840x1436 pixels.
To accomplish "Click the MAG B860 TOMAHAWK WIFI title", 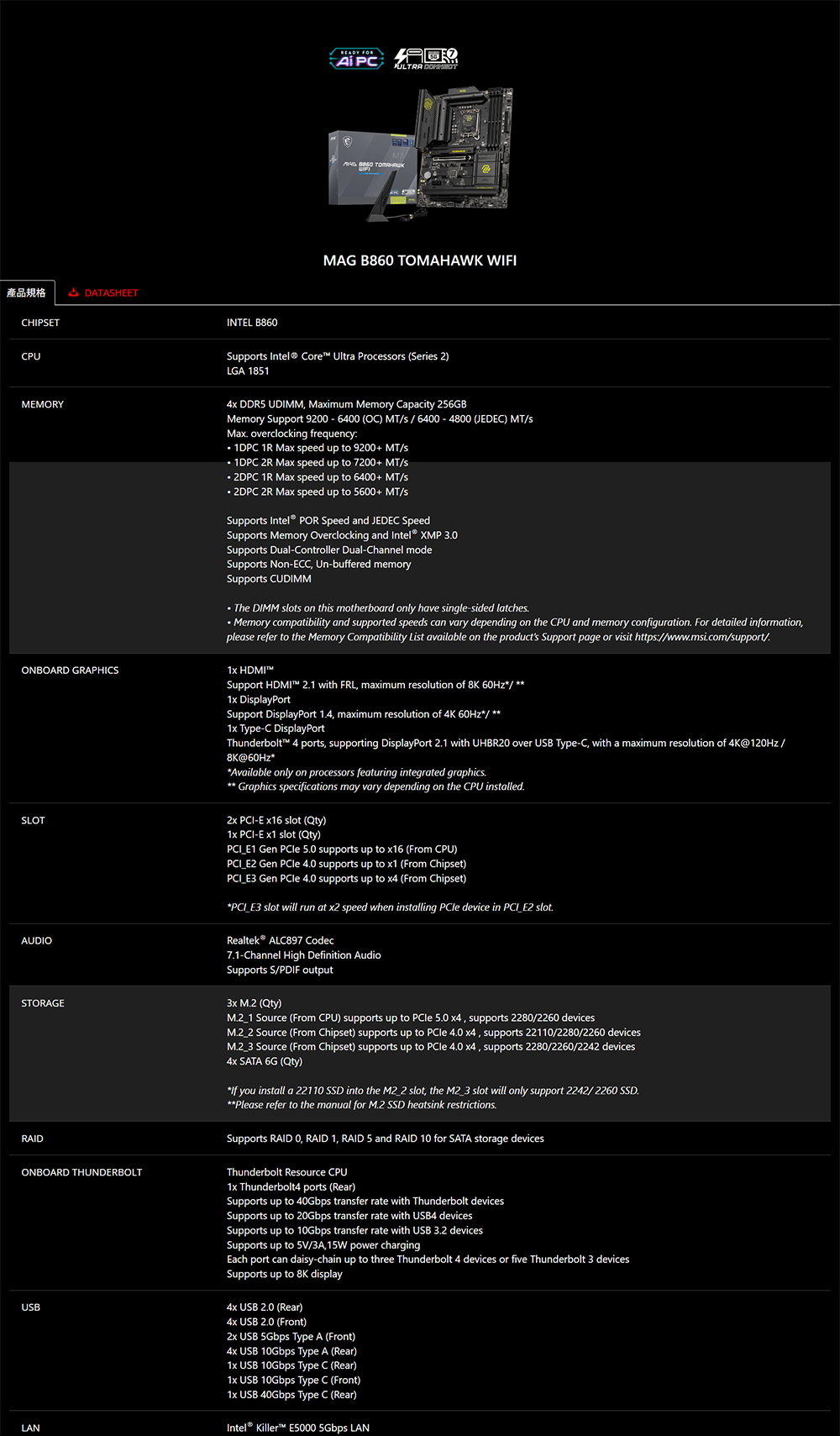I will 420,260.
